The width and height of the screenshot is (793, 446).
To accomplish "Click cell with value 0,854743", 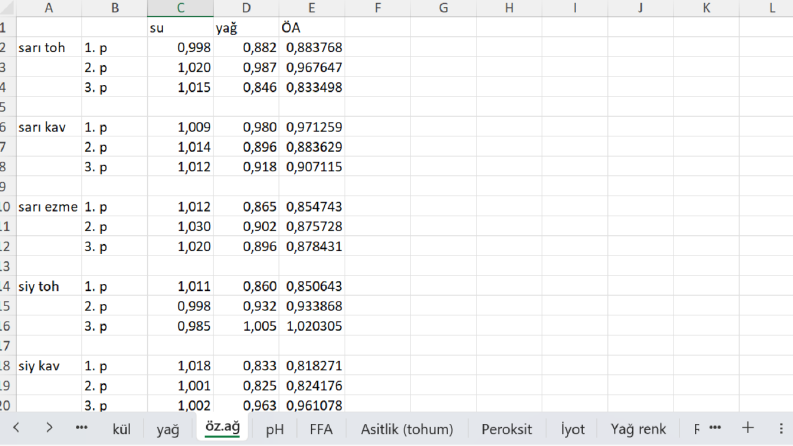I will point(312,207).
